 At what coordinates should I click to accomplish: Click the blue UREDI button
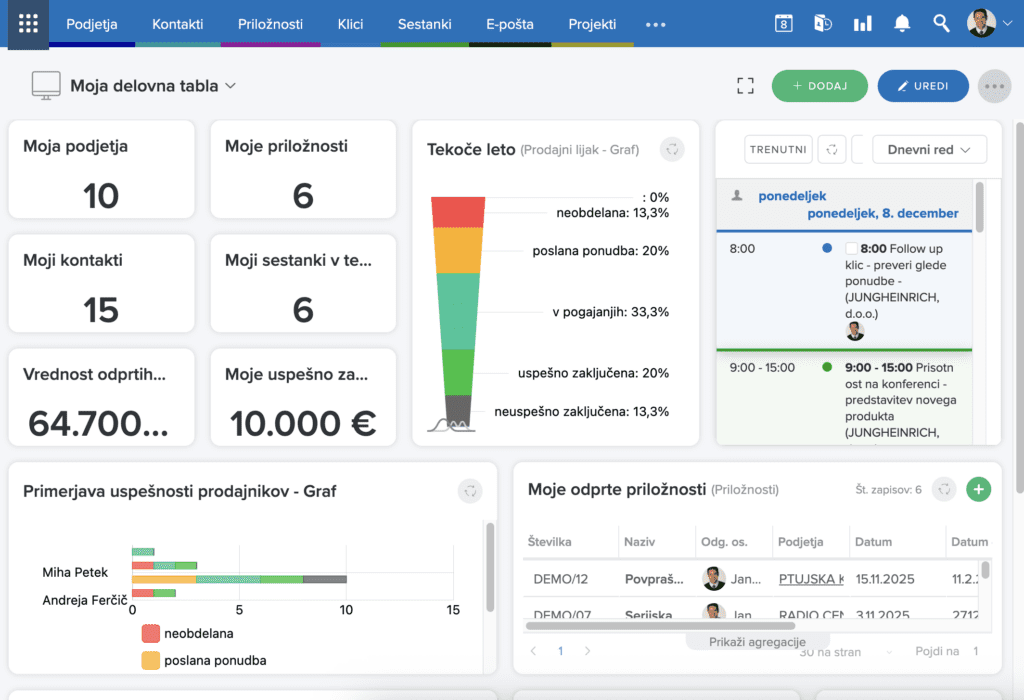[923, 86]
